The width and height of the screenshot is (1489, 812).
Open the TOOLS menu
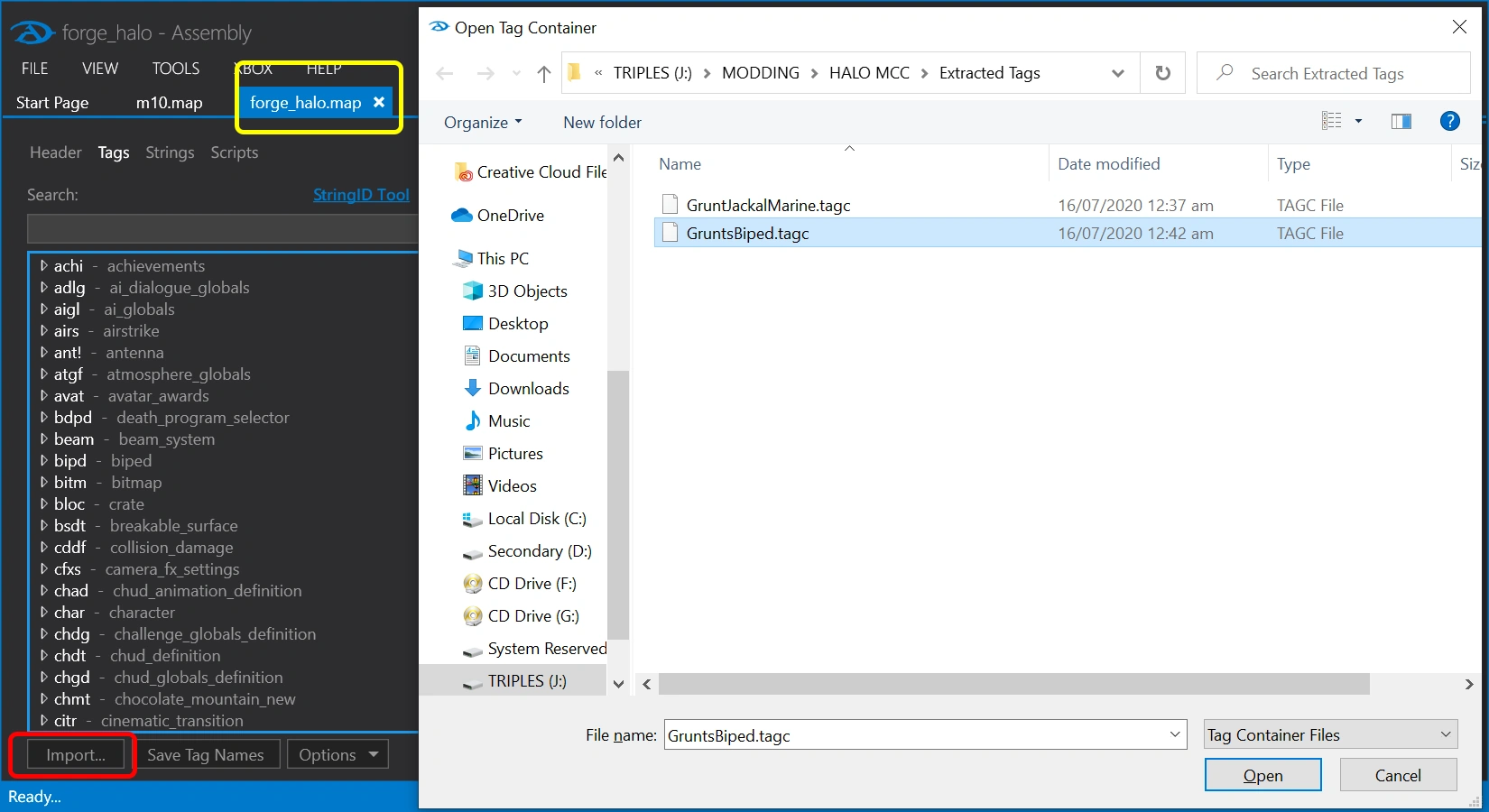pyautogui.click(x=176, y=69)
